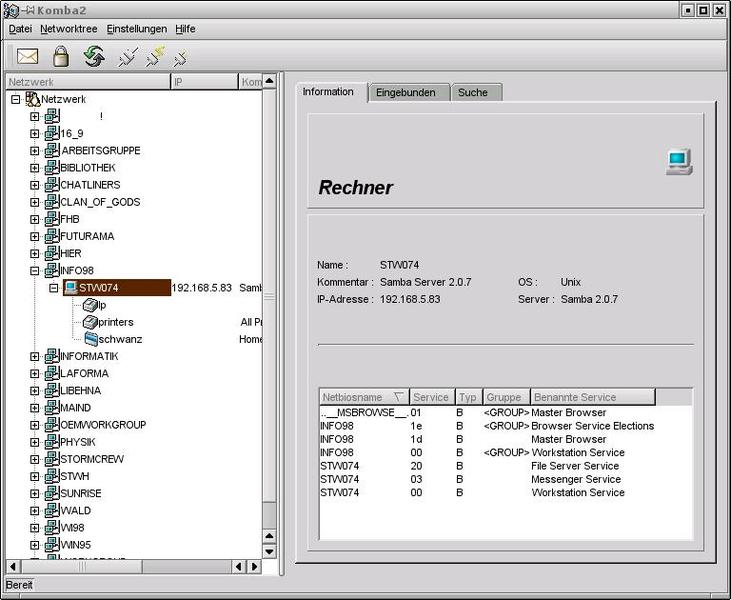Image resolution: width=731 pixels, height=600 pixels.
Task: Expand the OEMWORKGROUP workgroup
Action: point(34,425)
